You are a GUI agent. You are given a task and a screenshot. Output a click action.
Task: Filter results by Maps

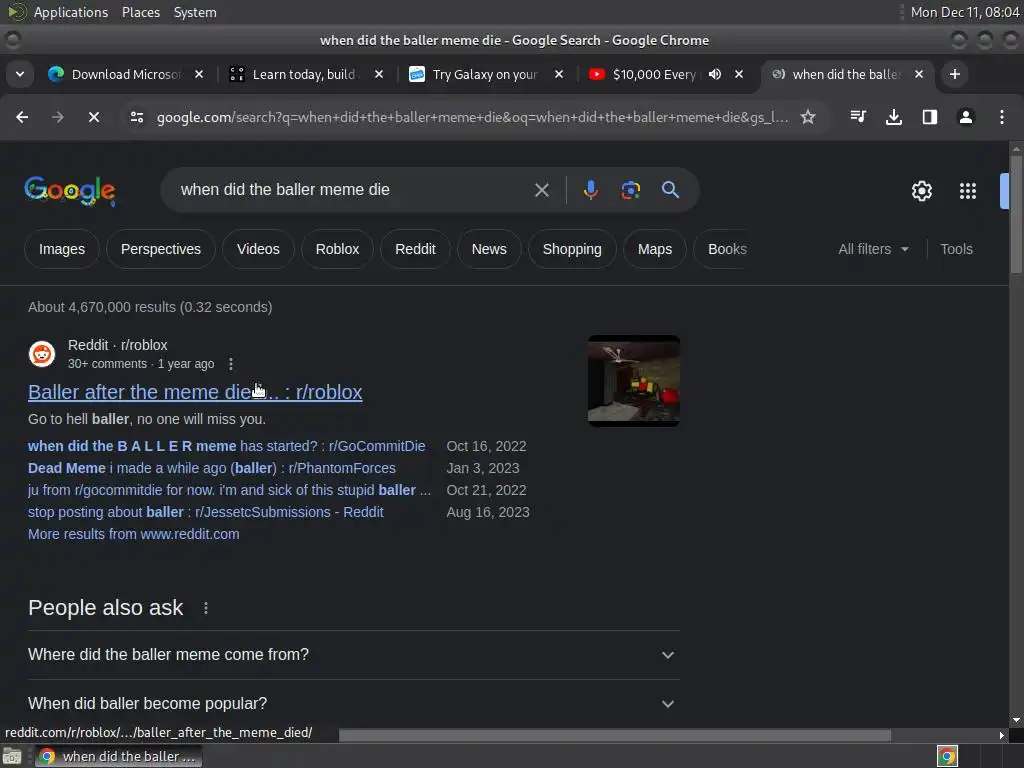[x=654, y=249]
